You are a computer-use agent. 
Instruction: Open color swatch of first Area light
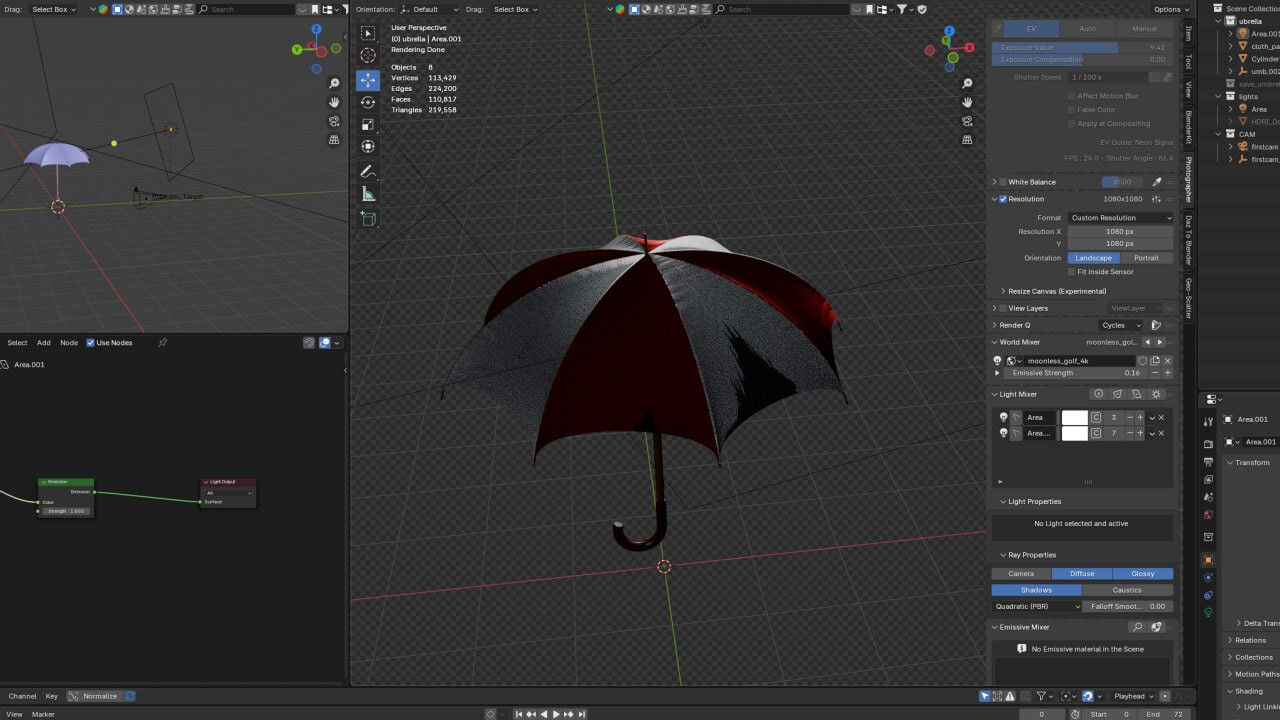[x=1074, y=417]
